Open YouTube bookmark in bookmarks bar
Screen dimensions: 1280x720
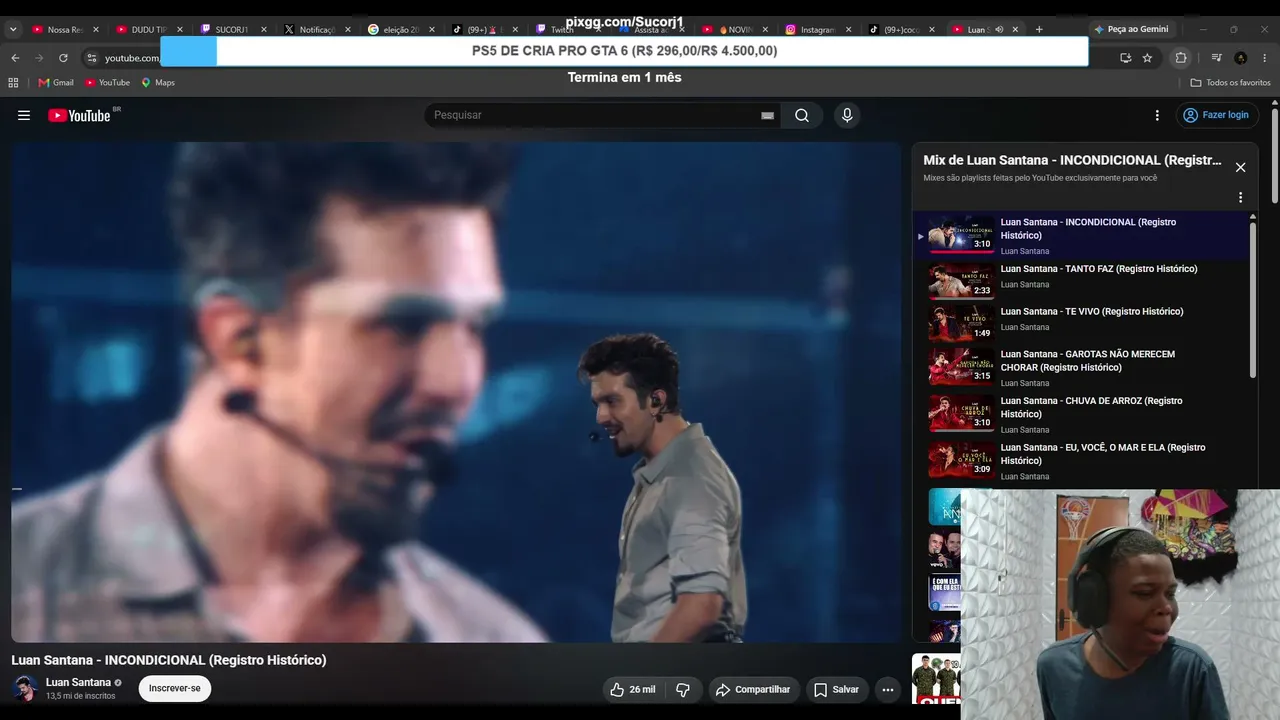coord(107,83)
